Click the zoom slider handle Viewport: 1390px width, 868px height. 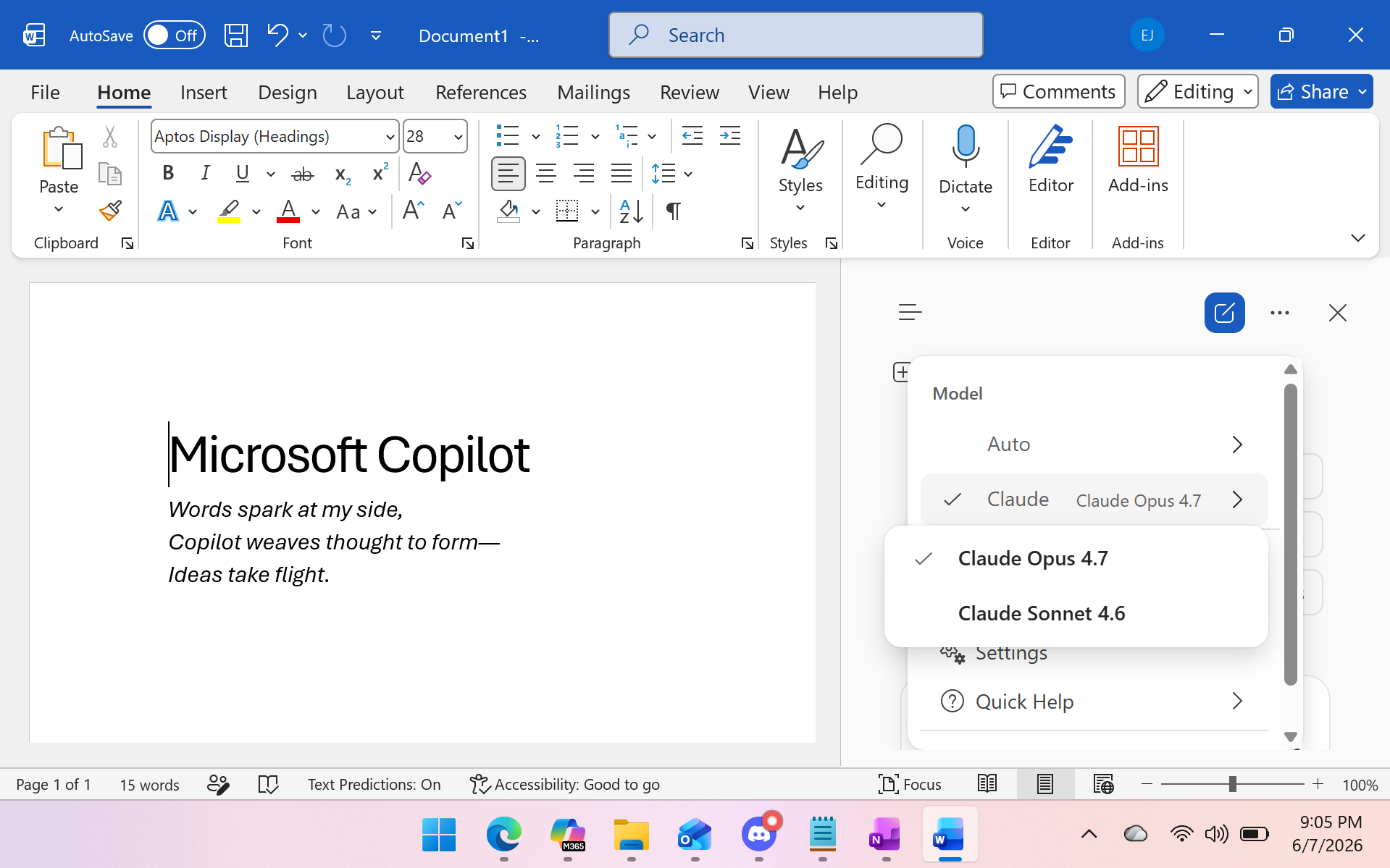click(1232, 784)
